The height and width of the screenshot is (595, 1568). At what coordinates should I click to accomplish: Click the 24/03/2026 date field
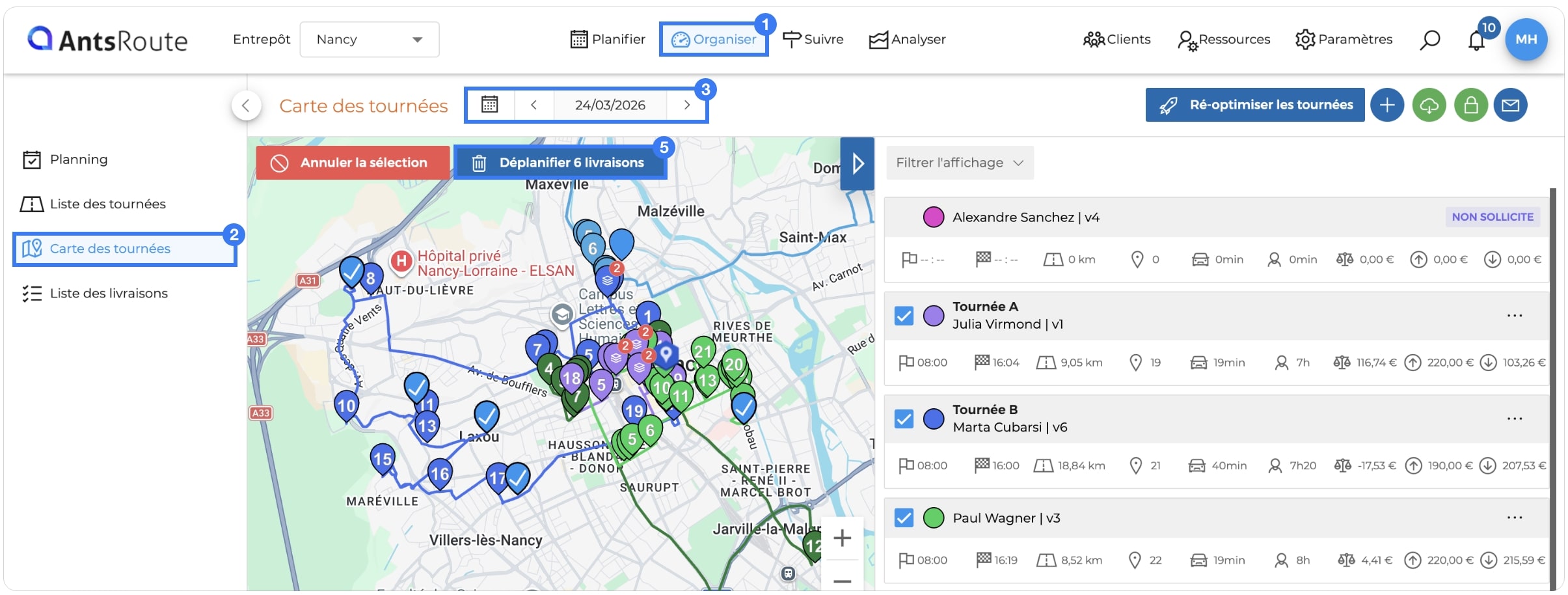click(x=610, y=105)
